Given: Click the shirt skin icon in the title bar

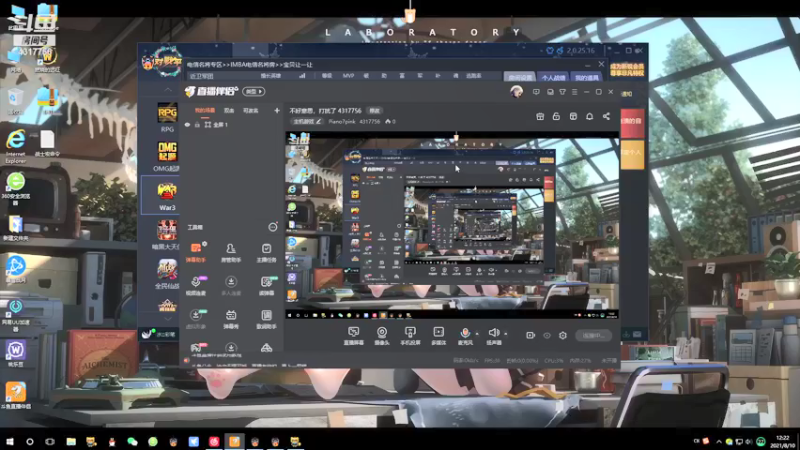Looking at the screenshot, I should coord(562,92).
